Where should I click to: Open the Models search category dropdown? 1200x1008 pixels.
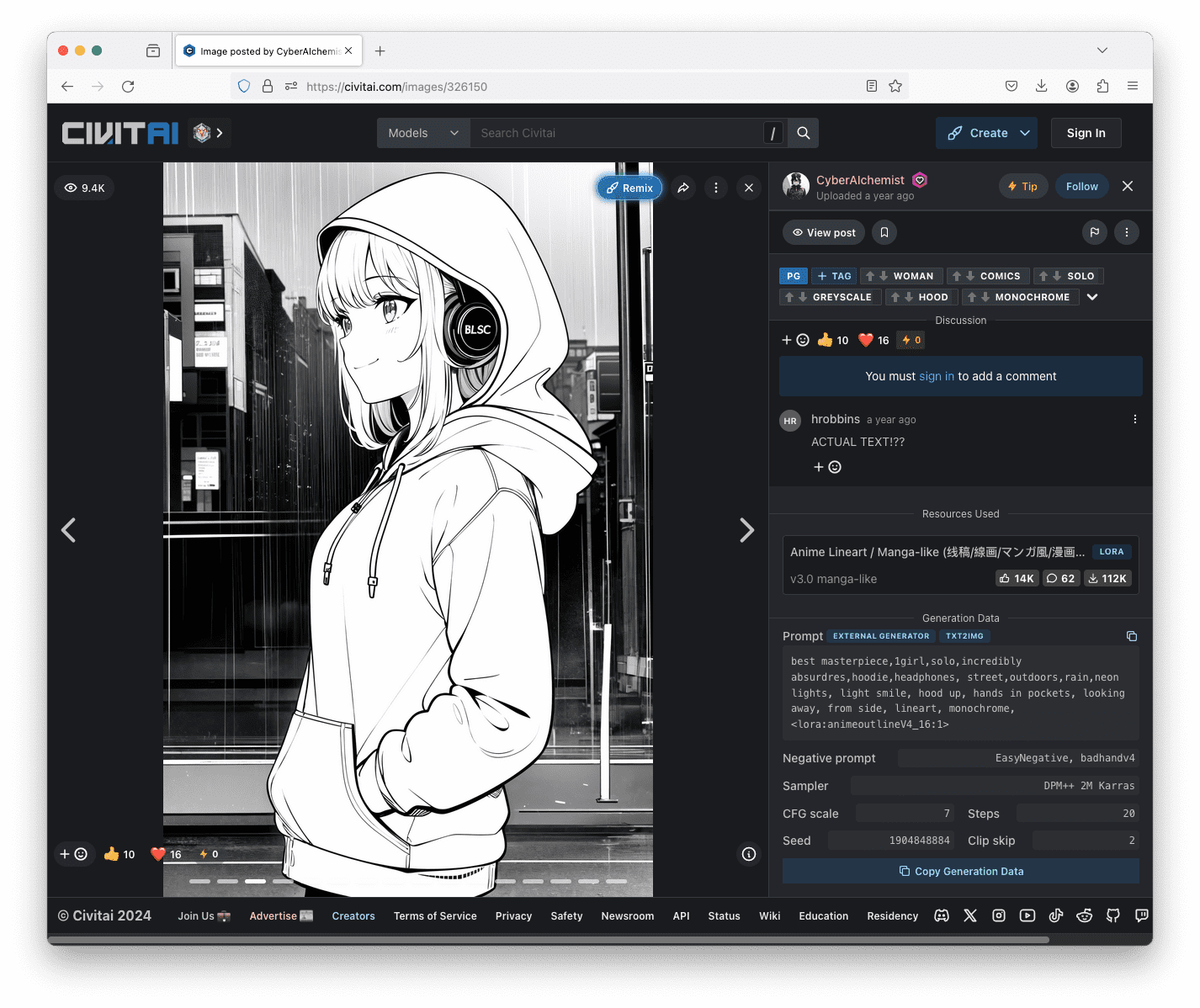click(423, 133)
